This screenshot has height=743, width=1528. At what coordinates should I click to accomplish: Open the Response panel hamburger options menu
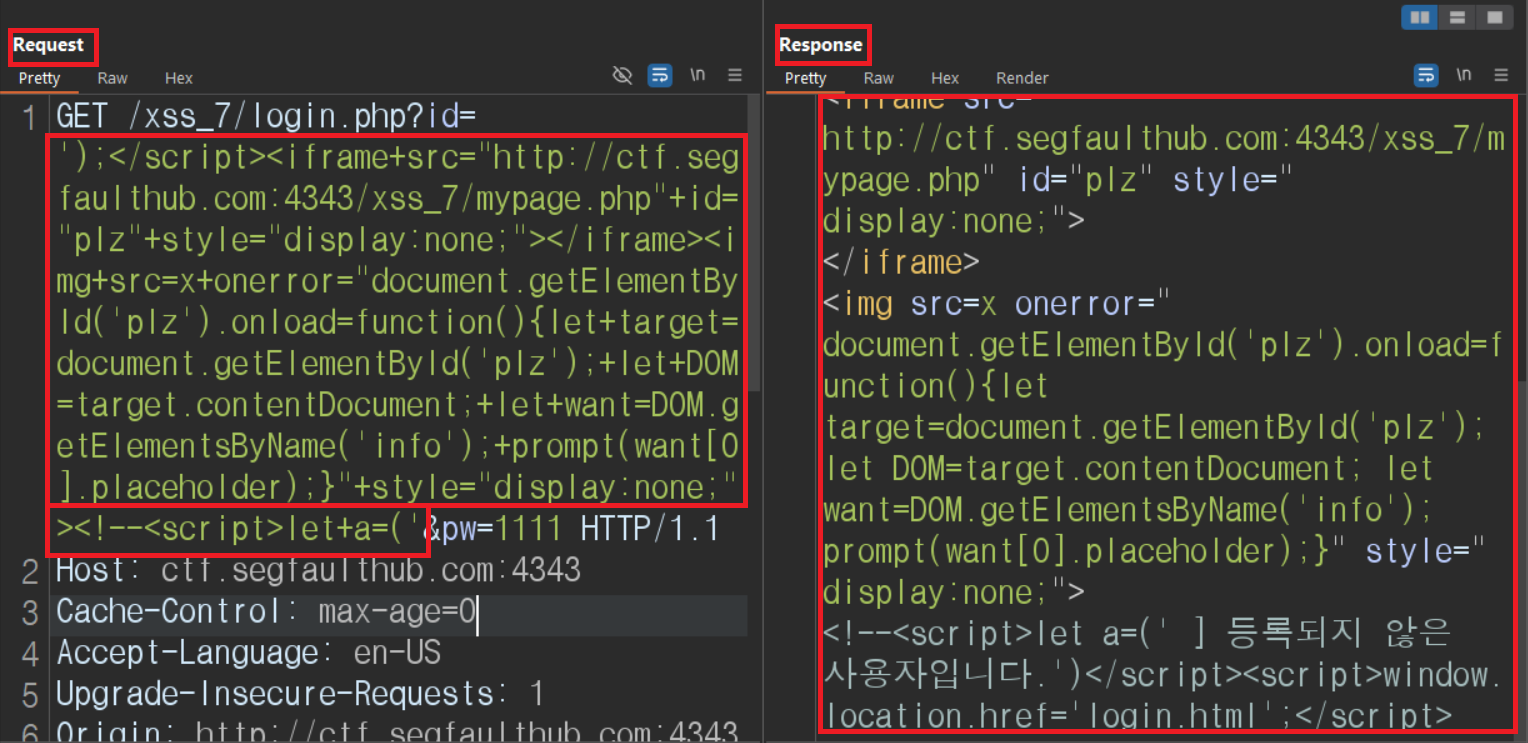(x=1501, y=75)
